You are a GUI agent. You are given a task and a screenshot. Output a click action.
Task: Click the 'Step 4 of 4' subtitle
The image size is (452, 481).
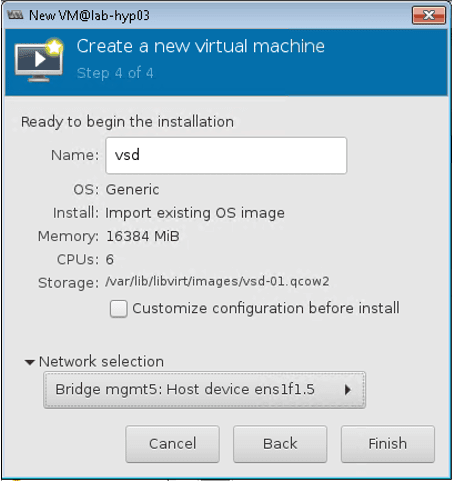[115, 73]
